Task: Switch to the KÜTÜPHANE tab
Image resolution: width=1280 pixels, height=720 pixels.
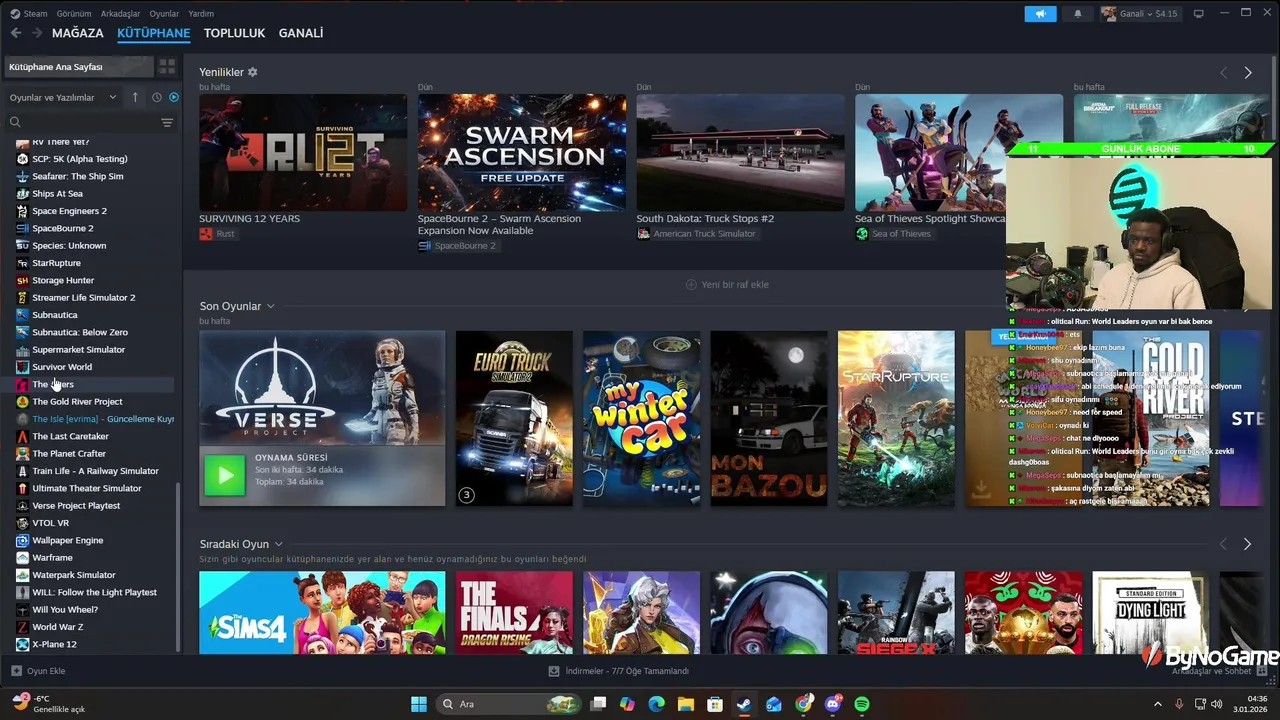Action: 153,33
